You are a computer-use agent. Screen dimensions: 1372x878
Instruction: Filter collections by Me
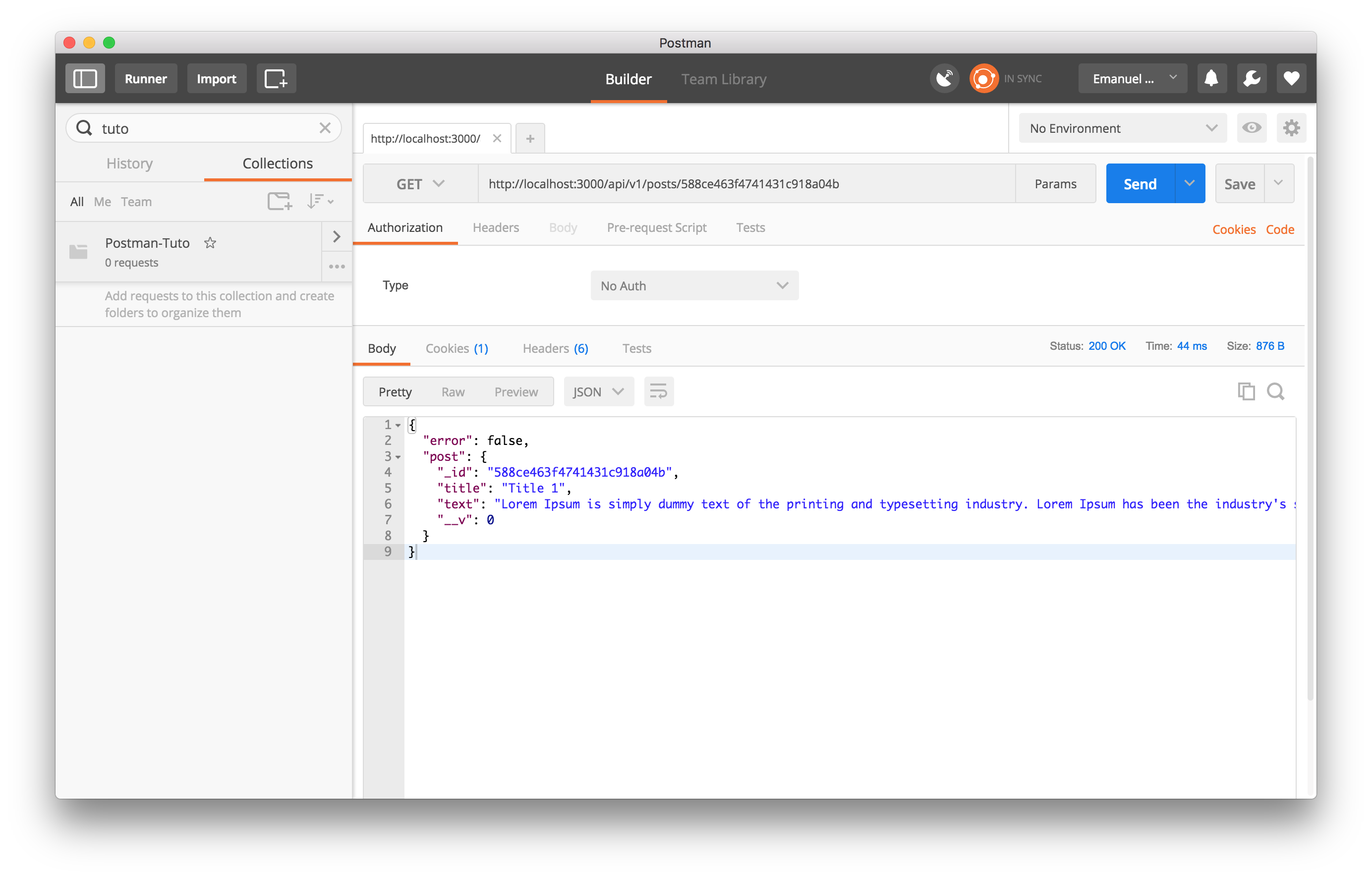[x=102, y=201]
